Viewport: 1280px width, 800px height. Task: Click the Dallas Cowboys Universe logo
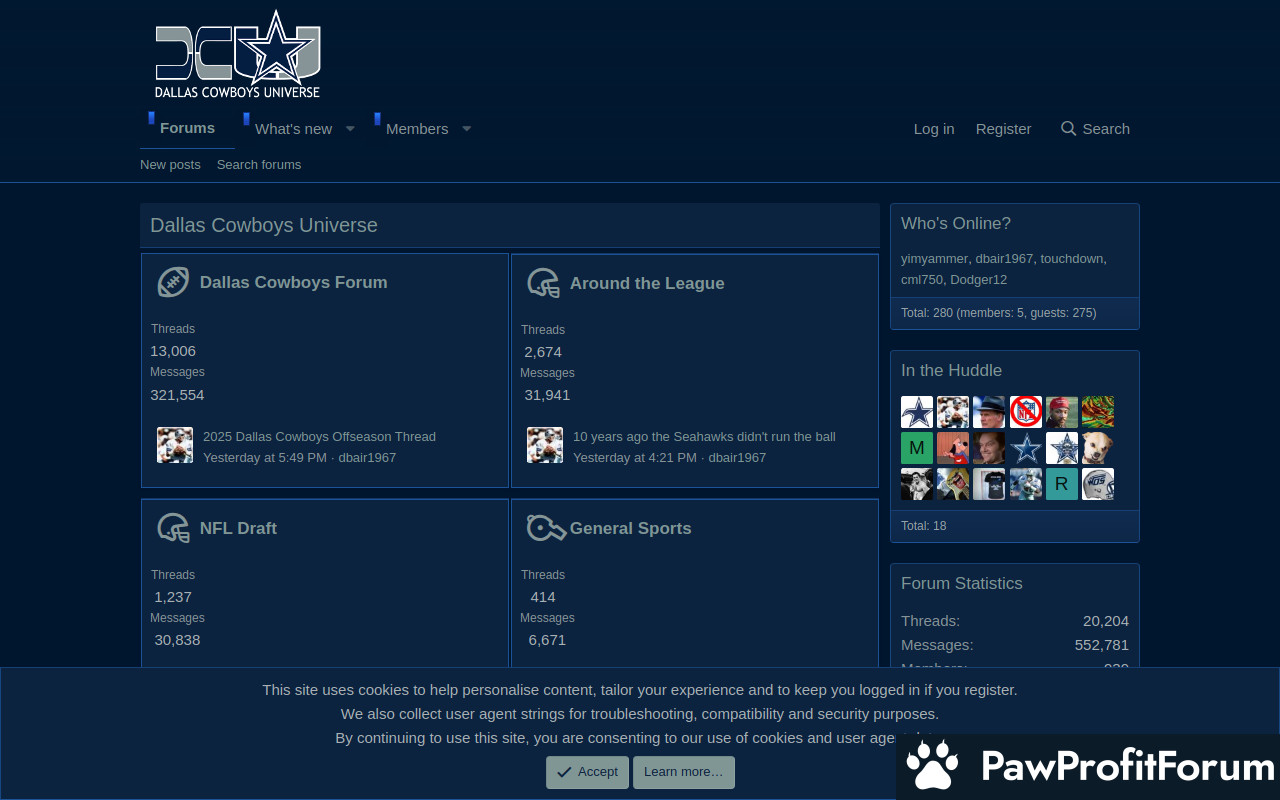pyautogui.click(x=238, y=55)
